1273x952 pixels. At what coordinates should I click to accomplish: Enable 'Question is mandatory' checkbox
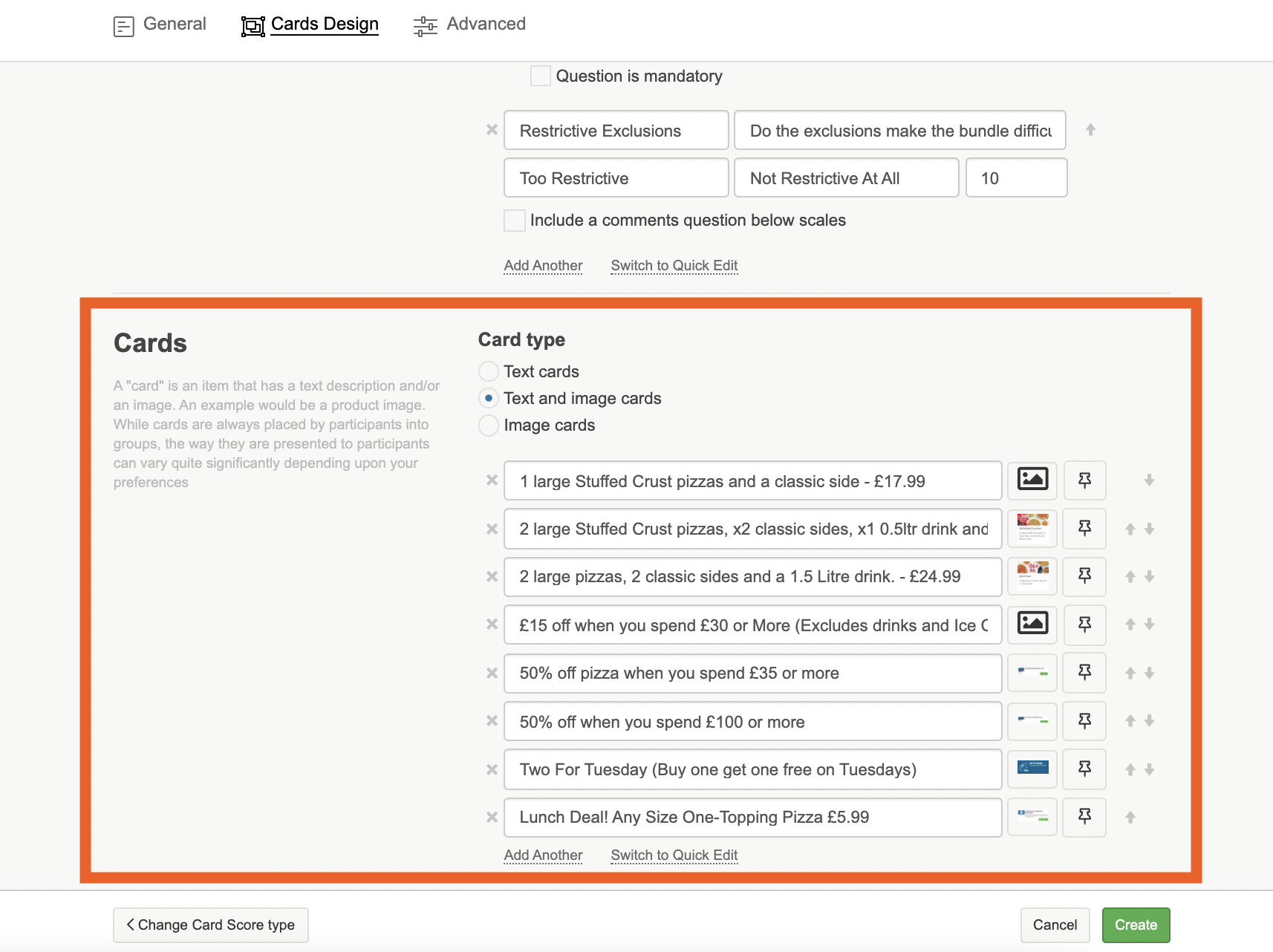[x=541, y=76]
